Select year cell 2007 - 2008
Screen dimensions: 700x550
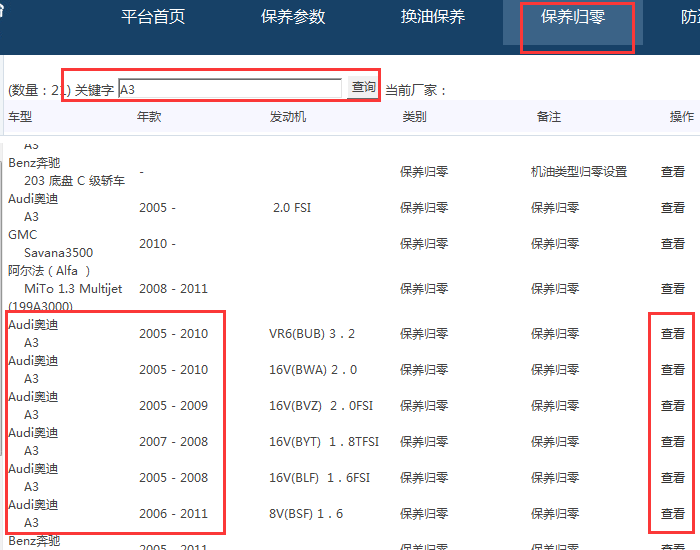tap(174, 442)
